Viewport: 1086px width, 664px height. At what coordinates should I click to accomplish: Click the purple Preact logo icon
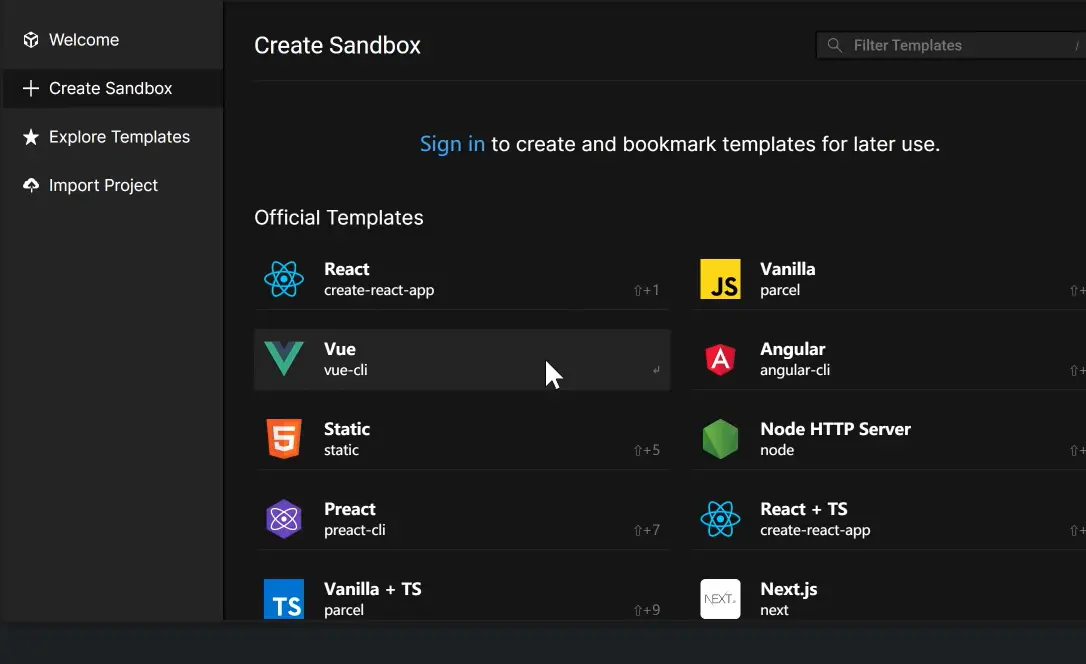coord(284,519)
